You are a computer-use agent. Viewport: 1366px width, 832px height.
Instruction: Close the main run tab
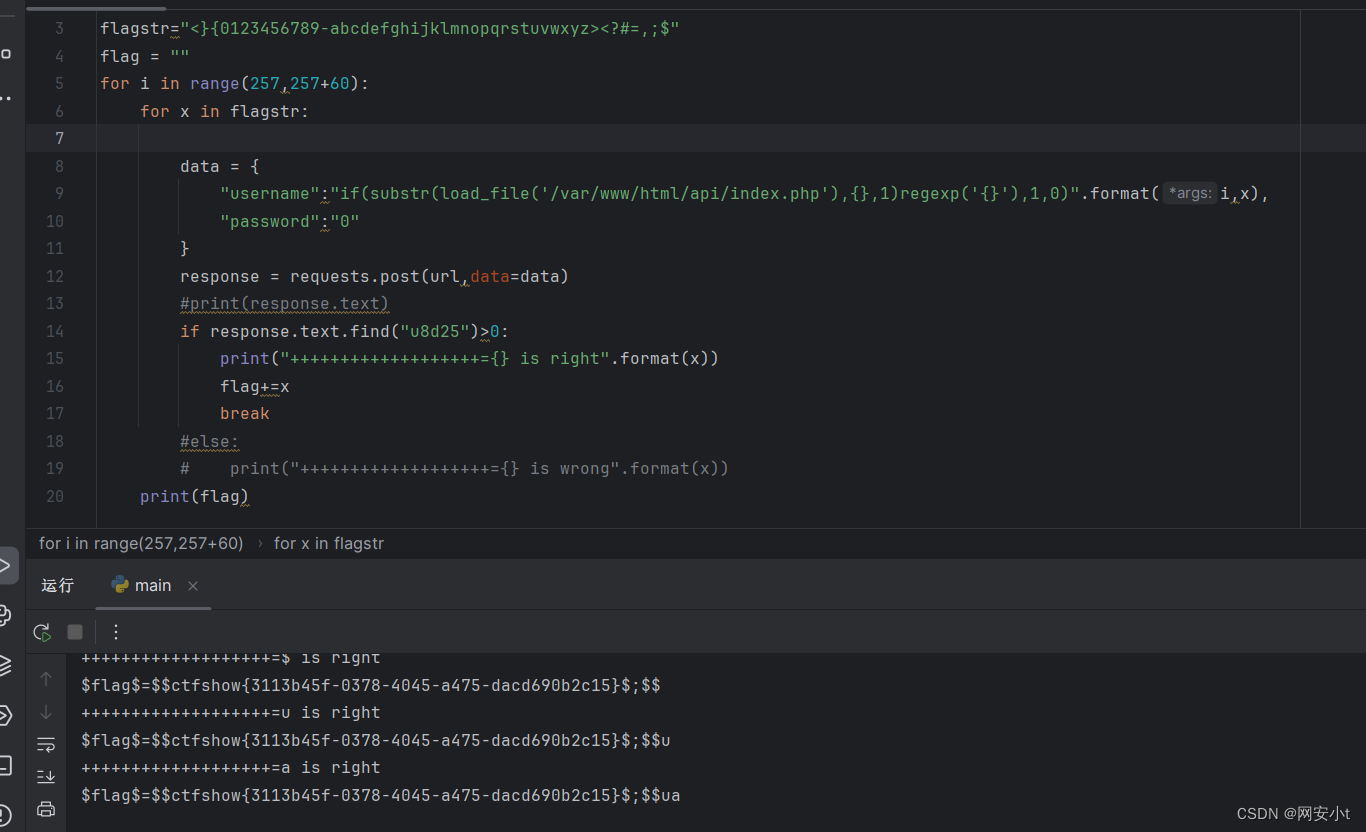(x=193, y=586)
